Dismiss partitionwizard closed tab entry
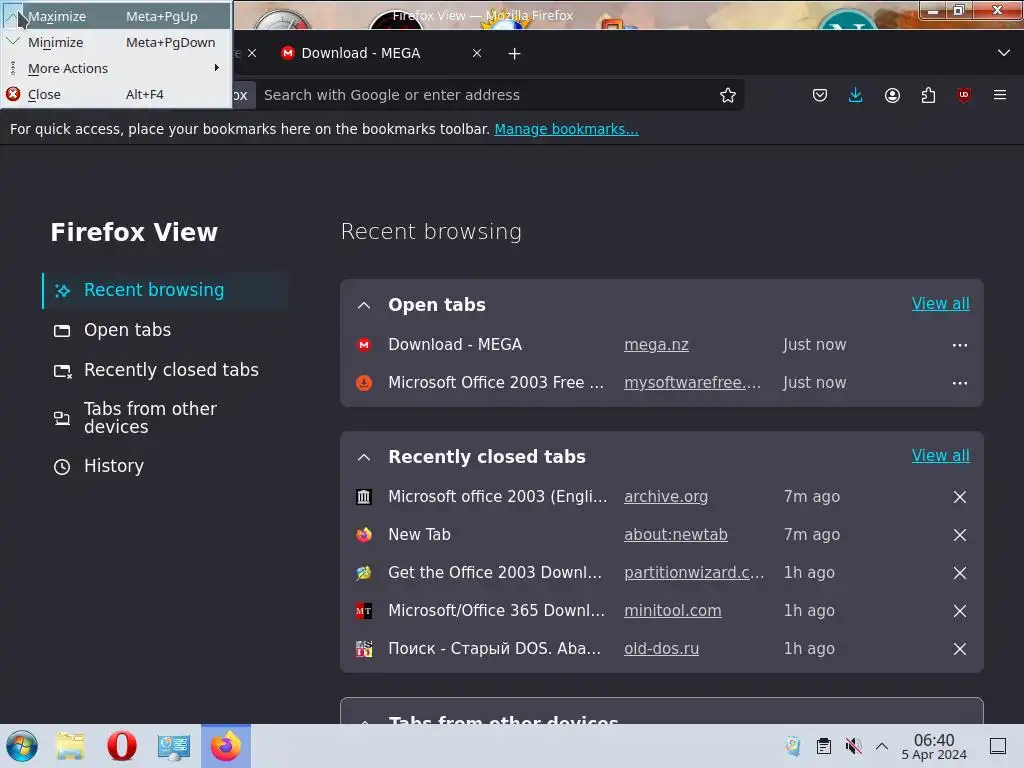The width and height of the screenshot is (1024, 768). coord(959,573)
